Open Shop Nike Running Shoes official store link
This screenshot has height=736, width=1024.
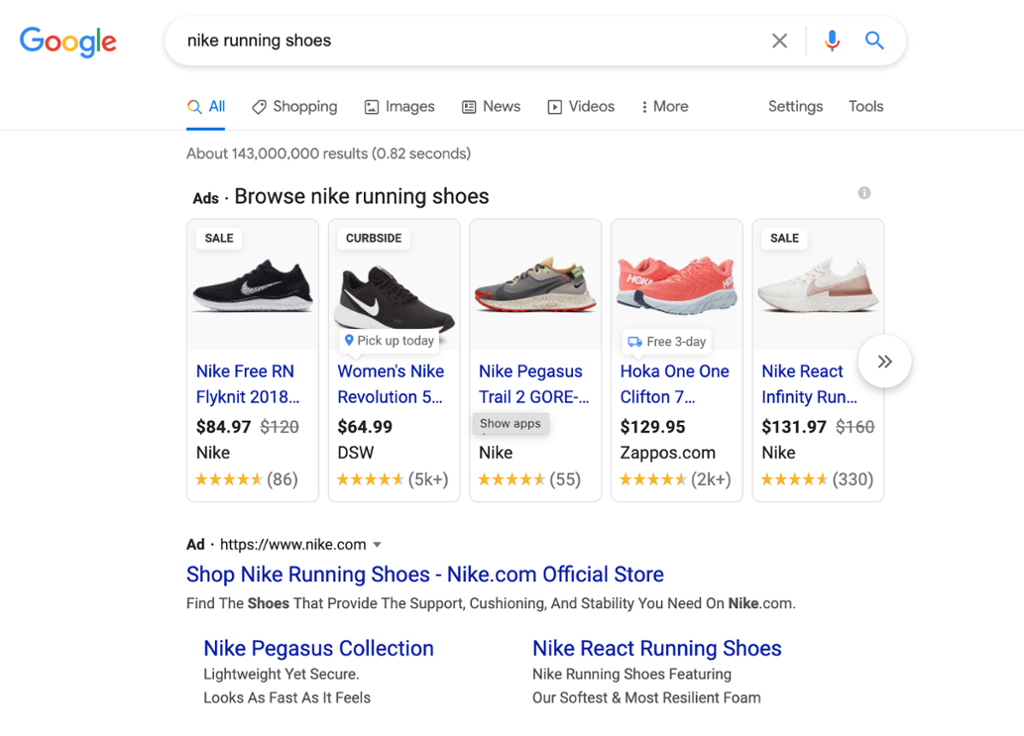pyautogui.click(x=425, y=574)
